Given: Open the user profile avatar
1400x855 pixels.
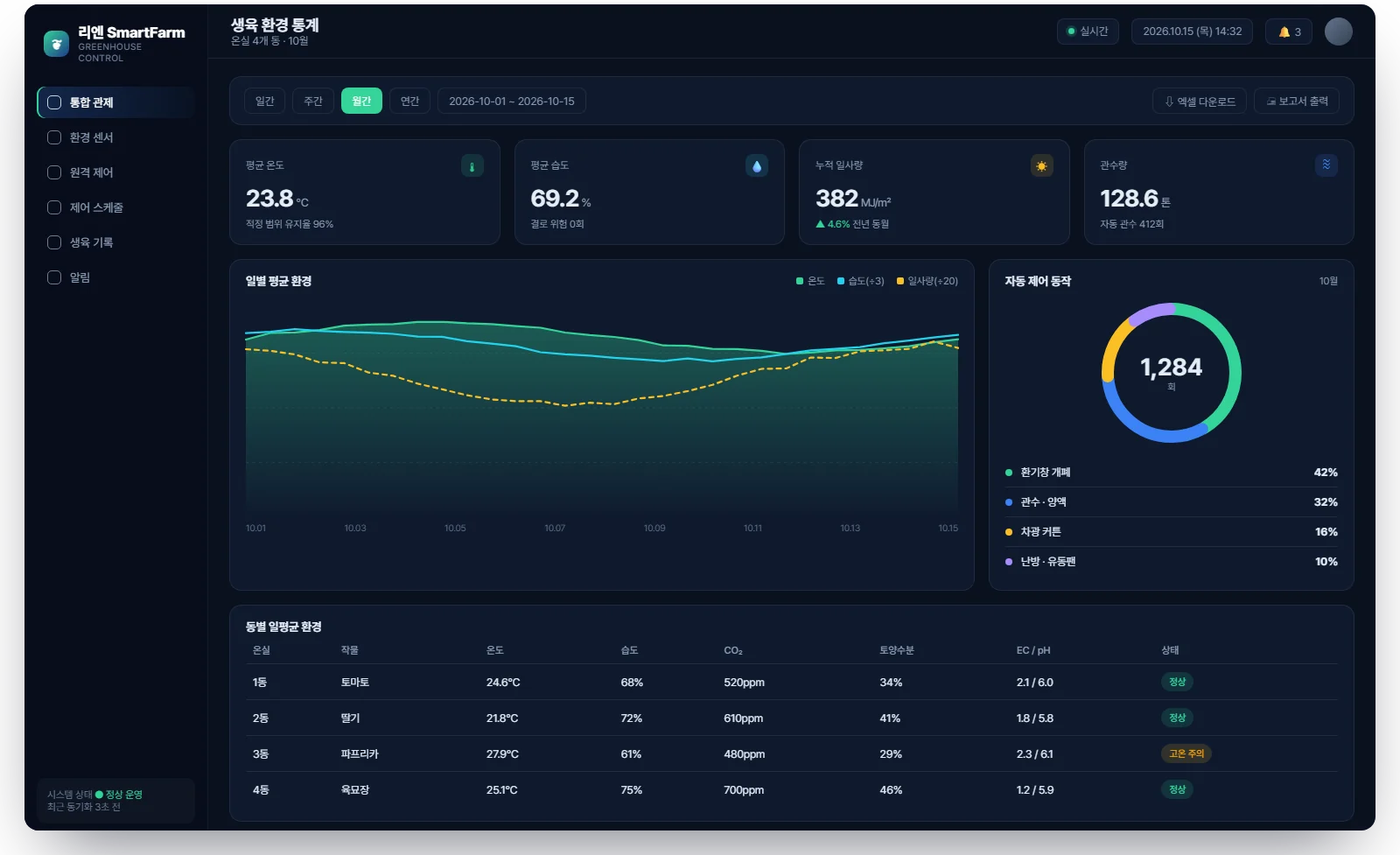Looking at the screenshot, I should 1338,32.
